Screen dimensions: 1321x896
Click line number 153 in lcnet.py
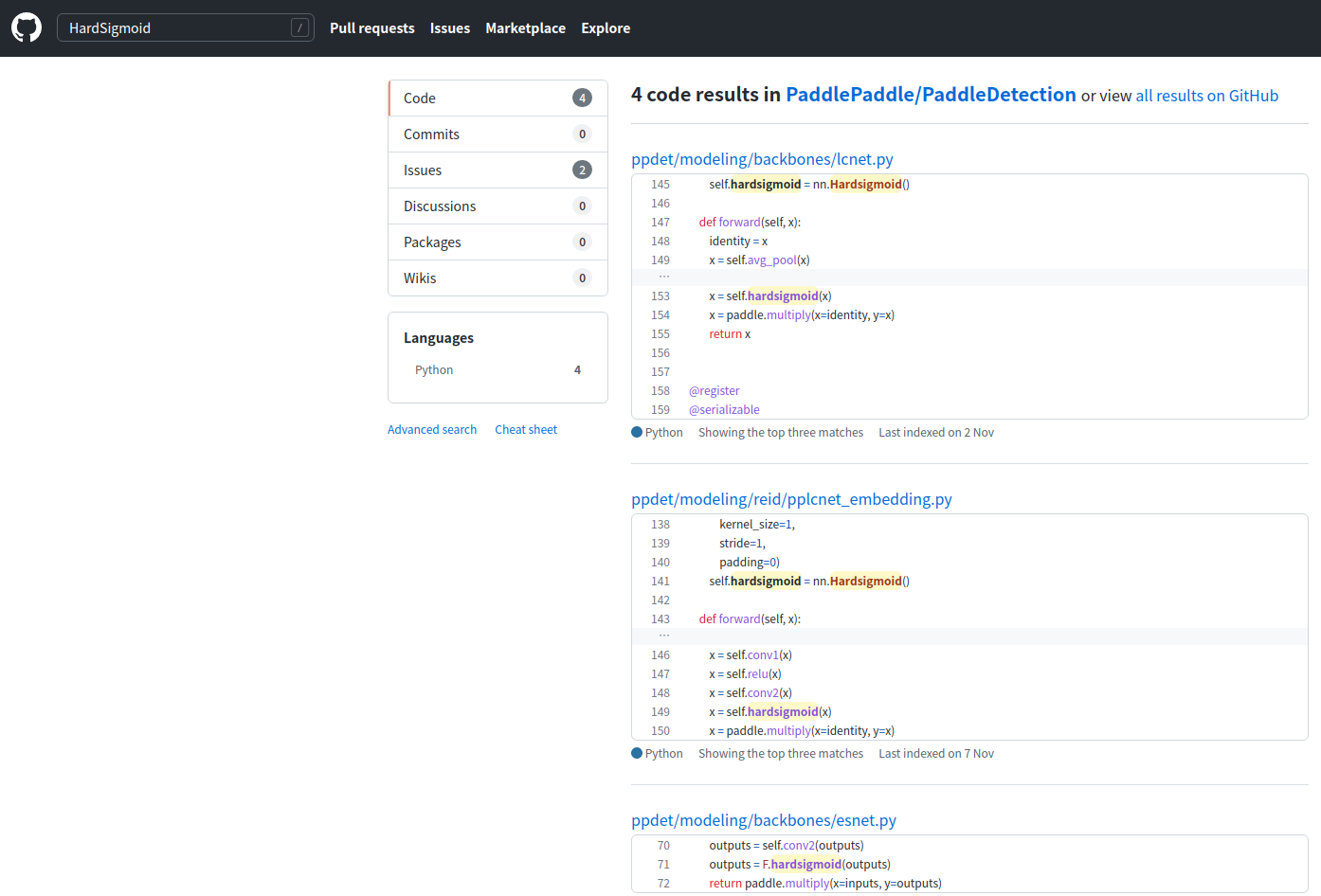(660, 296)
